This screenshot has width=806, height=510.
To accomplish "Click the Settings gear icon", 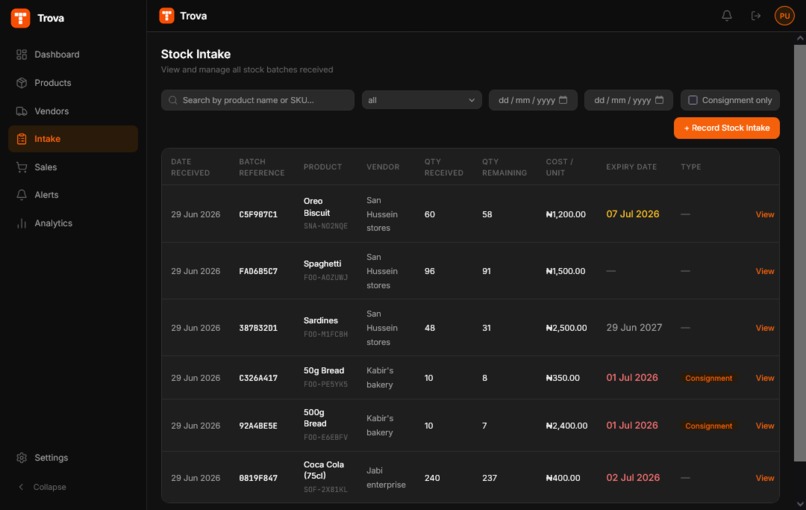I will point(22,458).
